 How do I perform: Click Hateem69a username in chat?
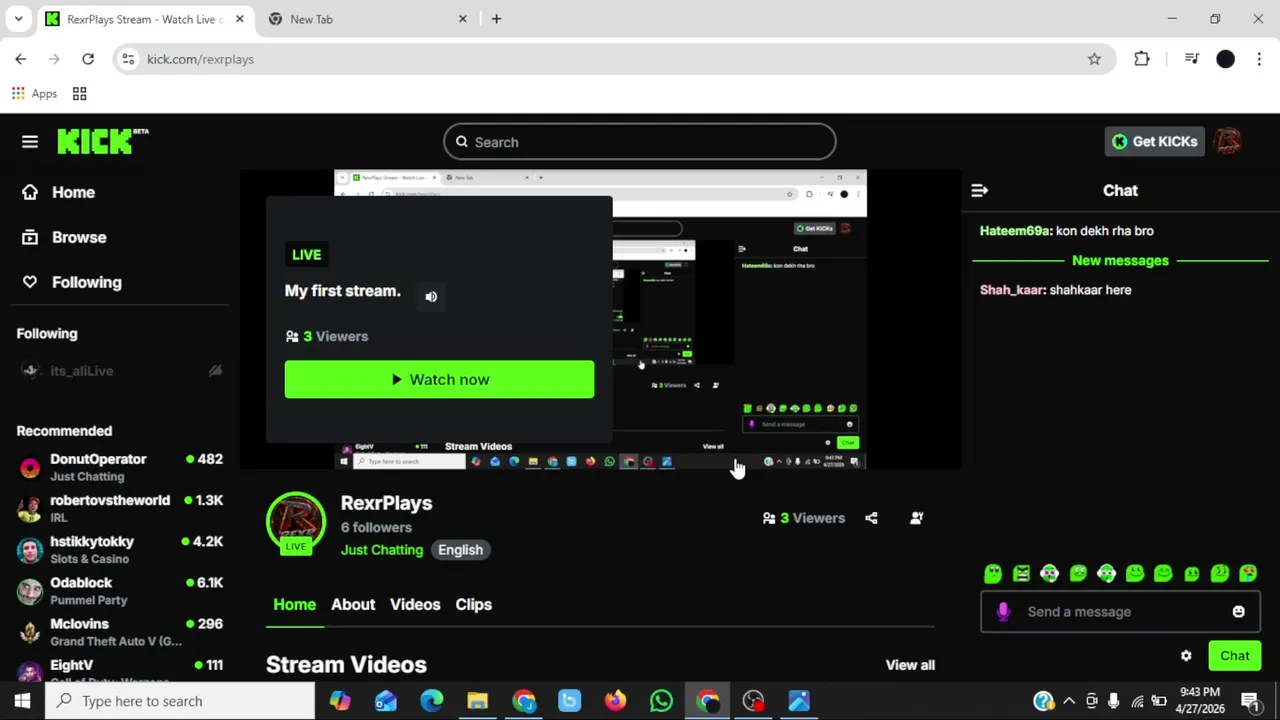coord(1015,231)
